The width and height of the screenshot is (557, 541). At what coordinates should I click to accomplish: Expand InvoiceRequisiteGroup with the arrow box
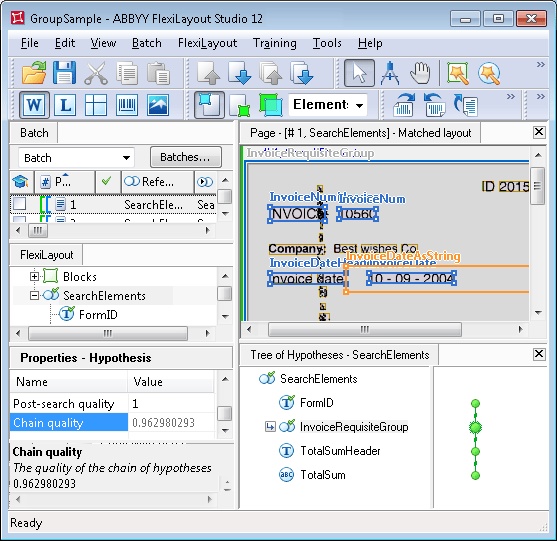(x=270, y=427)
